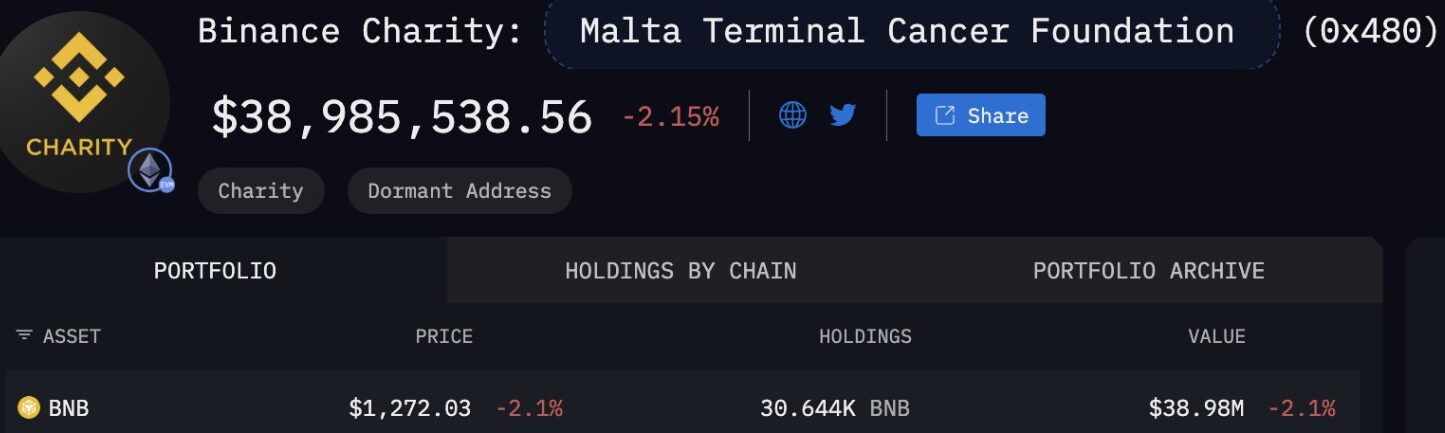Click the Binance Charity logo avatar
The image size is (1445, 433).
[x=80, y=100]
